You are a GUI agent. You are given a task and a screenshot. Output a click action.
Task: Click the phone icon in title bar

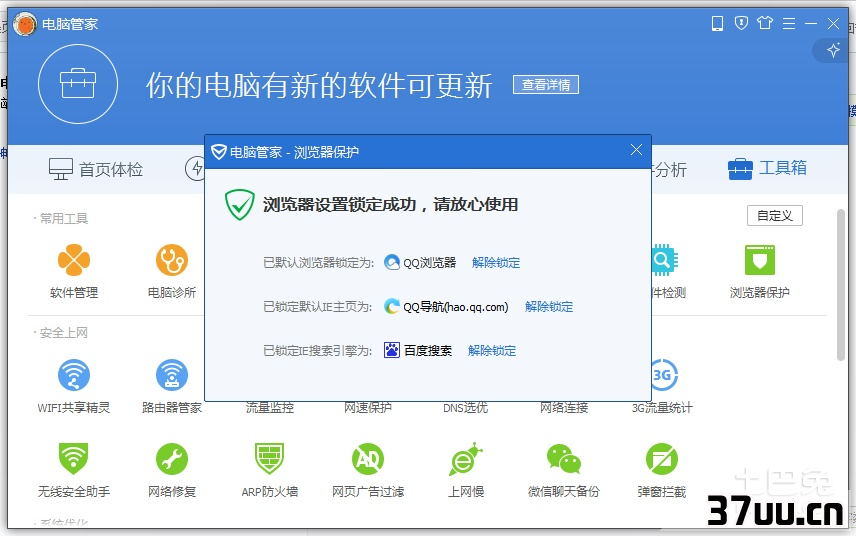pyautogui.click(x=717, y=23)
